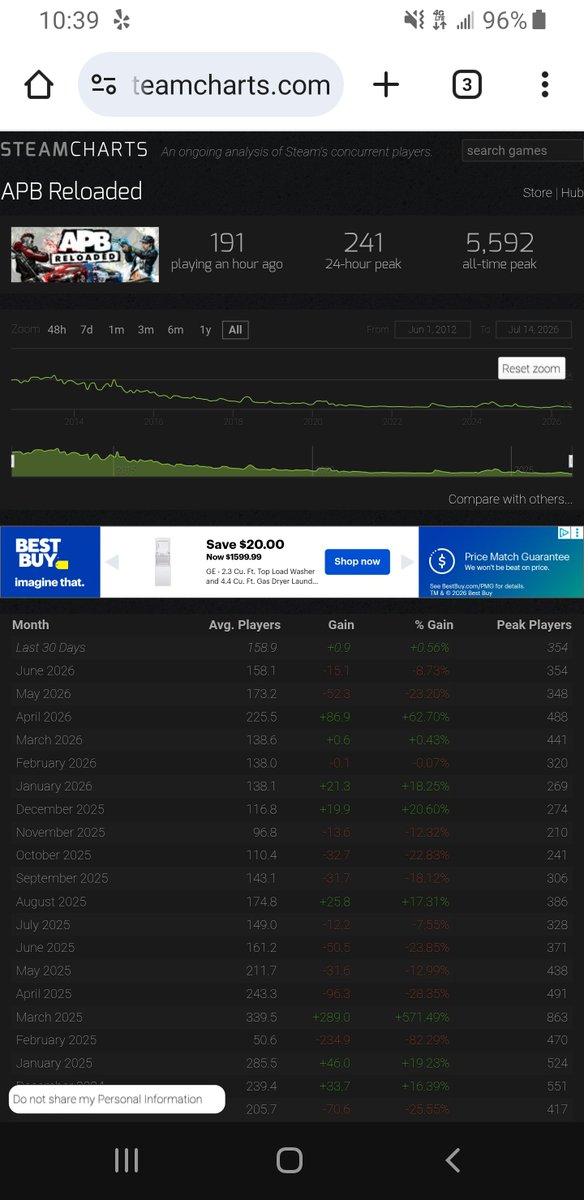
Task: Click the Reset zoom button
Action: [532, 368]
